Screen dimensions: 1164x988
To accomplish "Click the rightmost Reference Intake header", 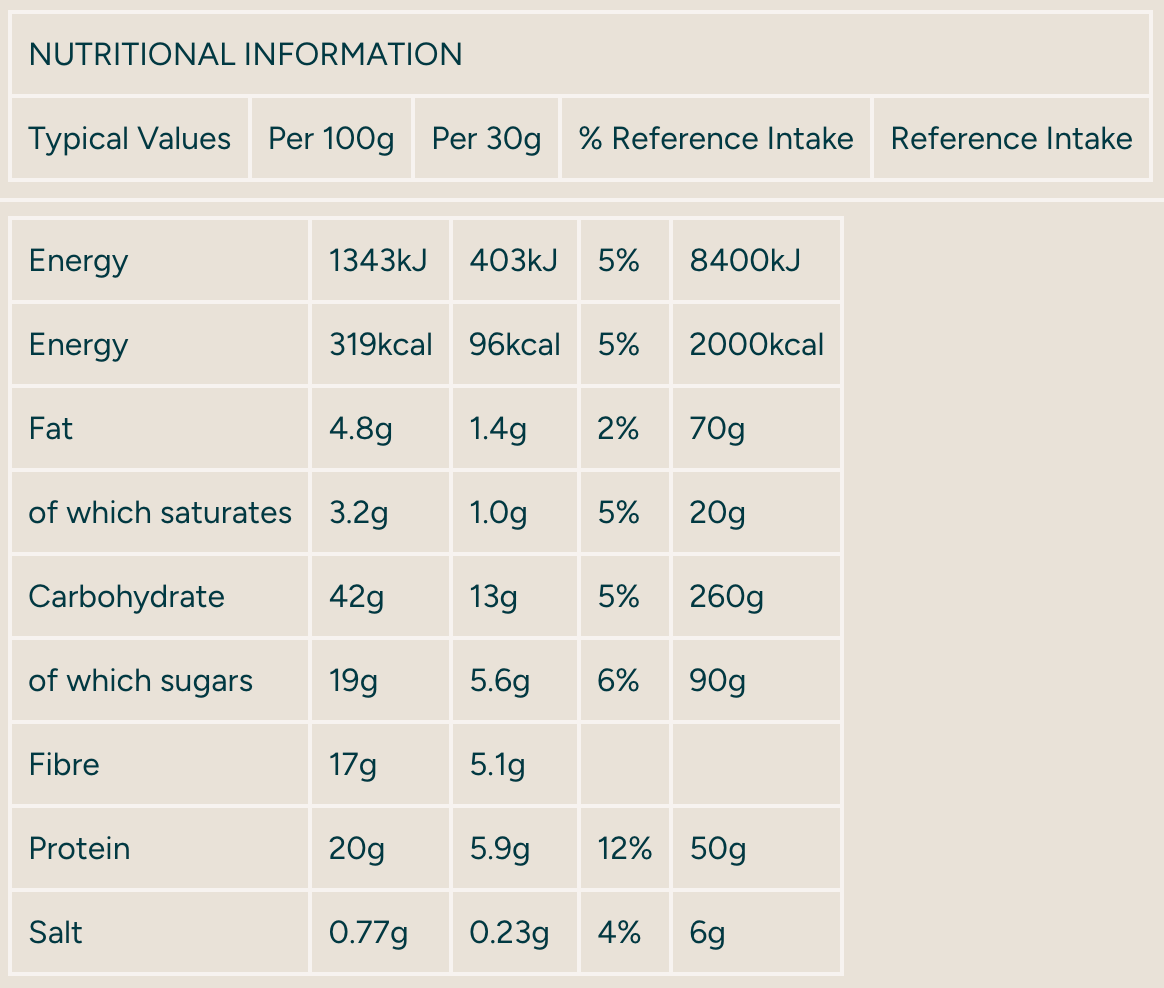I will [x=1011, y=139].
